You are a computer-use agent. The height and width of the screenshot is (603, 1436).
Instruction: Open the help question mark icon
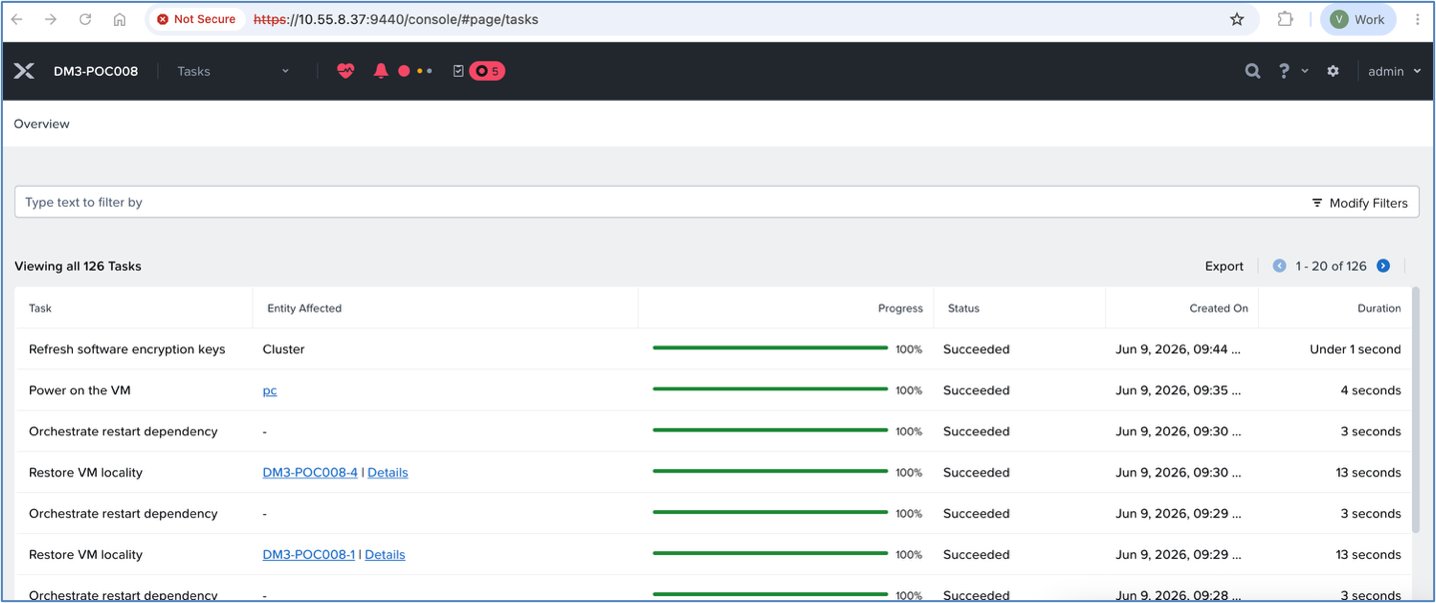click(1284, 71)
